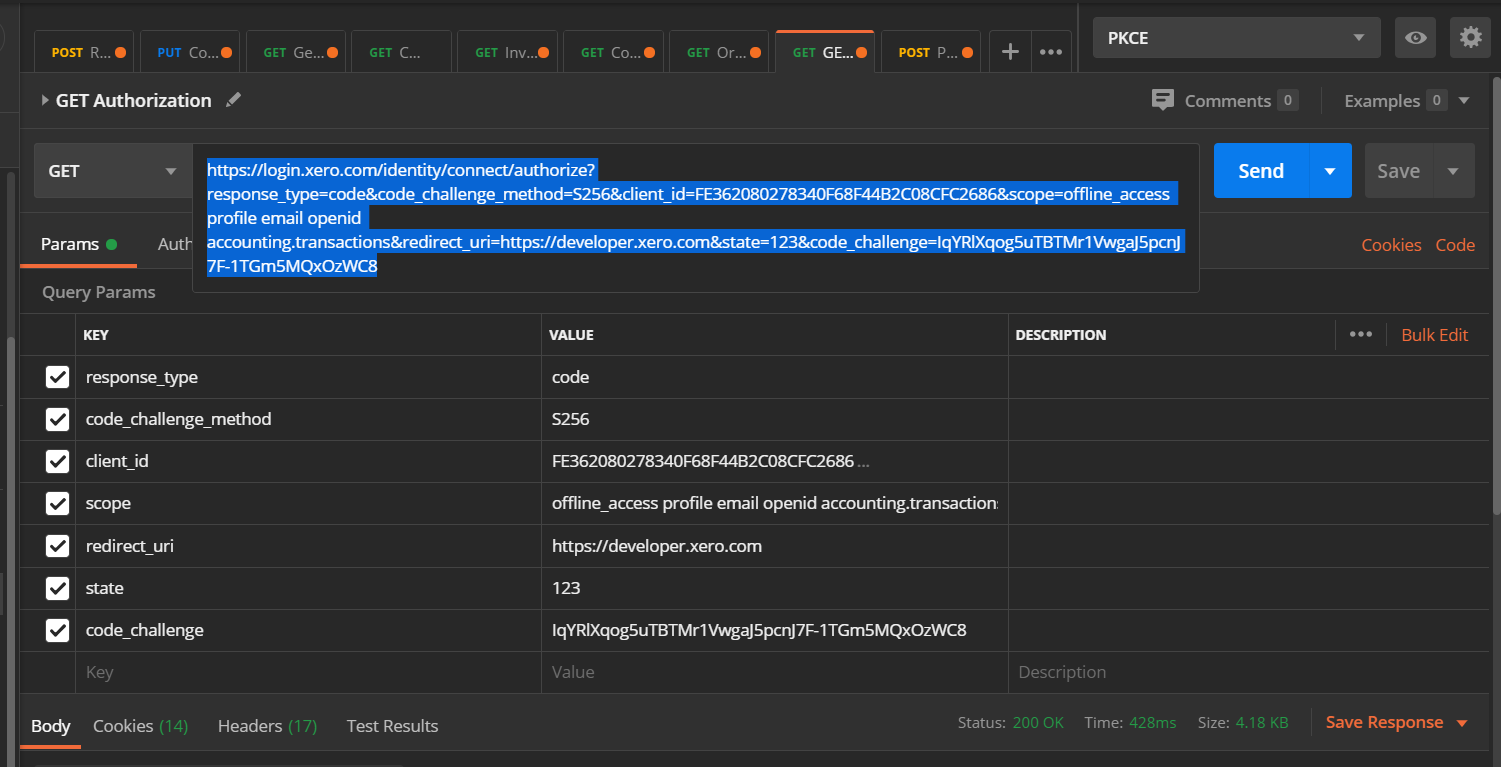Click the code_challenge_method key cell
Screen dimensions: 1501x767
click(x=308, y=419)
